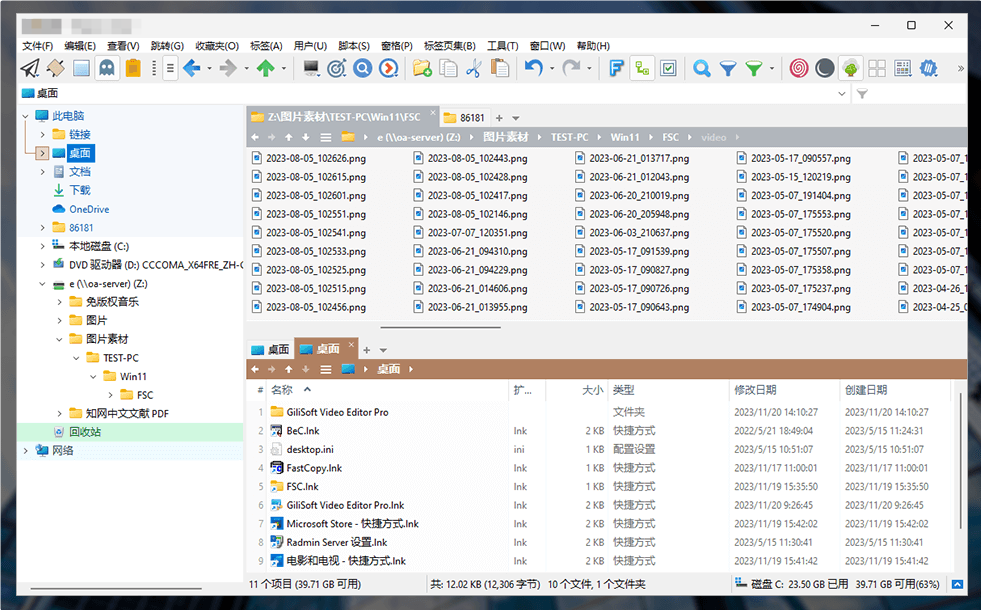The image size is (981, 610).
Task: Open the address bar dropdown arrow
Action: point(841,94)
